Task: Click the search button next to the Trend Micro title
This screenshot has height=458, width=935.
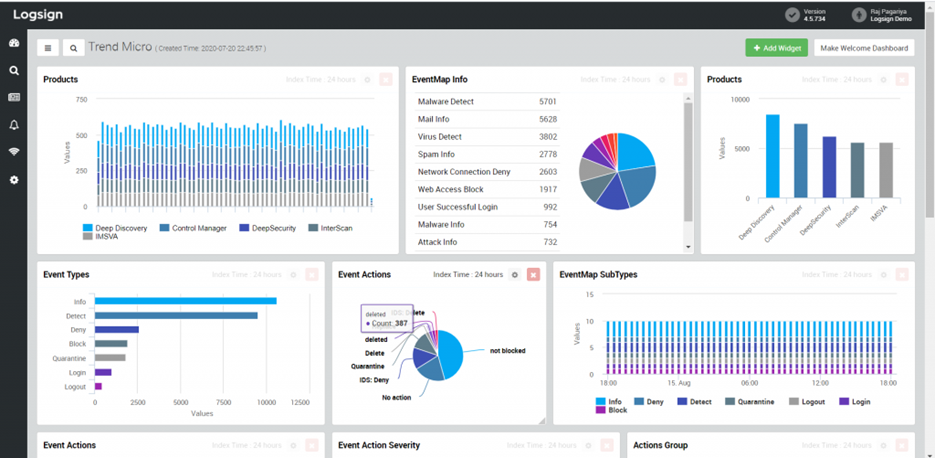Action: 73,48
